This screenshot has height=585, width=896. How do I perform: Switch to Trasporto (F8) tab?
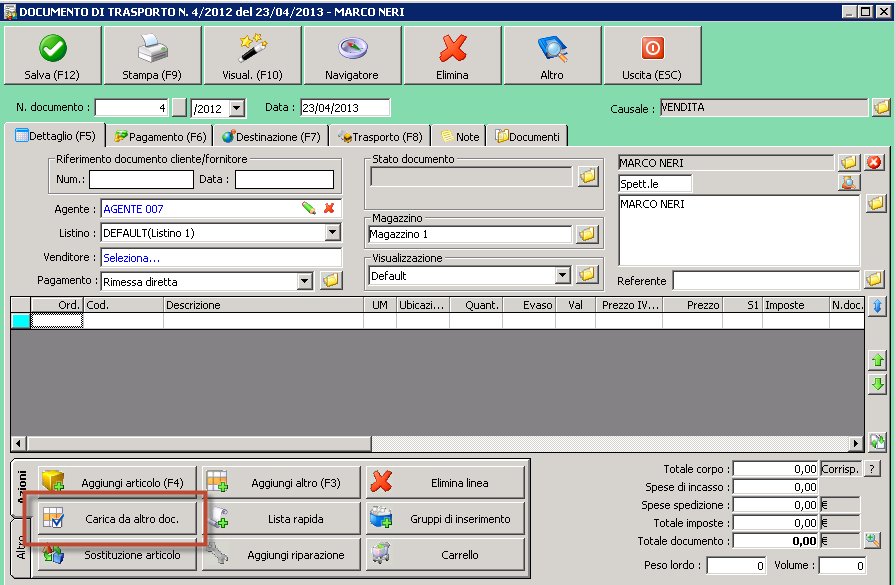380,137
